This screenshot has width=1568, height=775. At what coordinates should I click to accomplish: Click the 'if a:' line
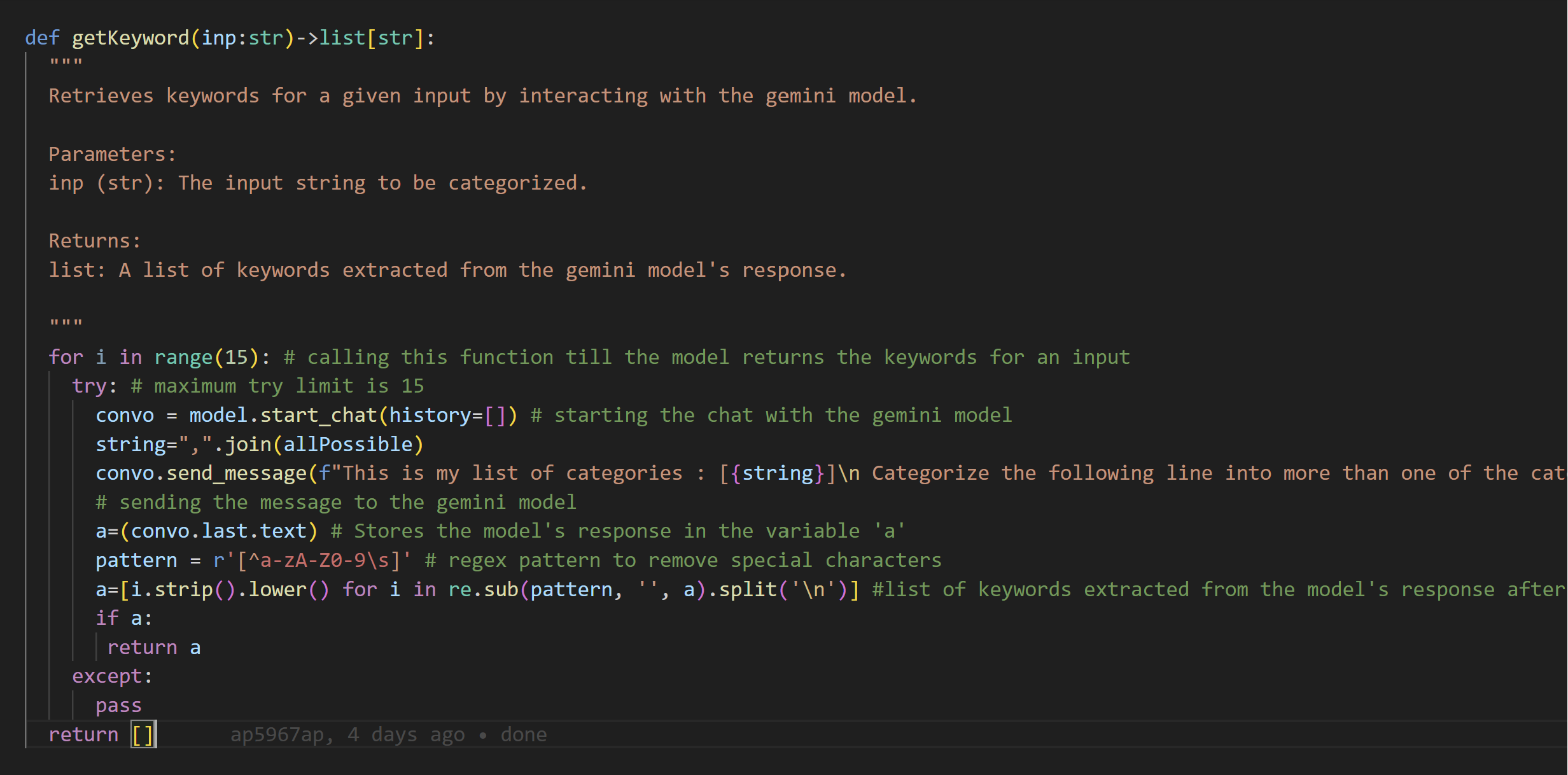point(124,618)
